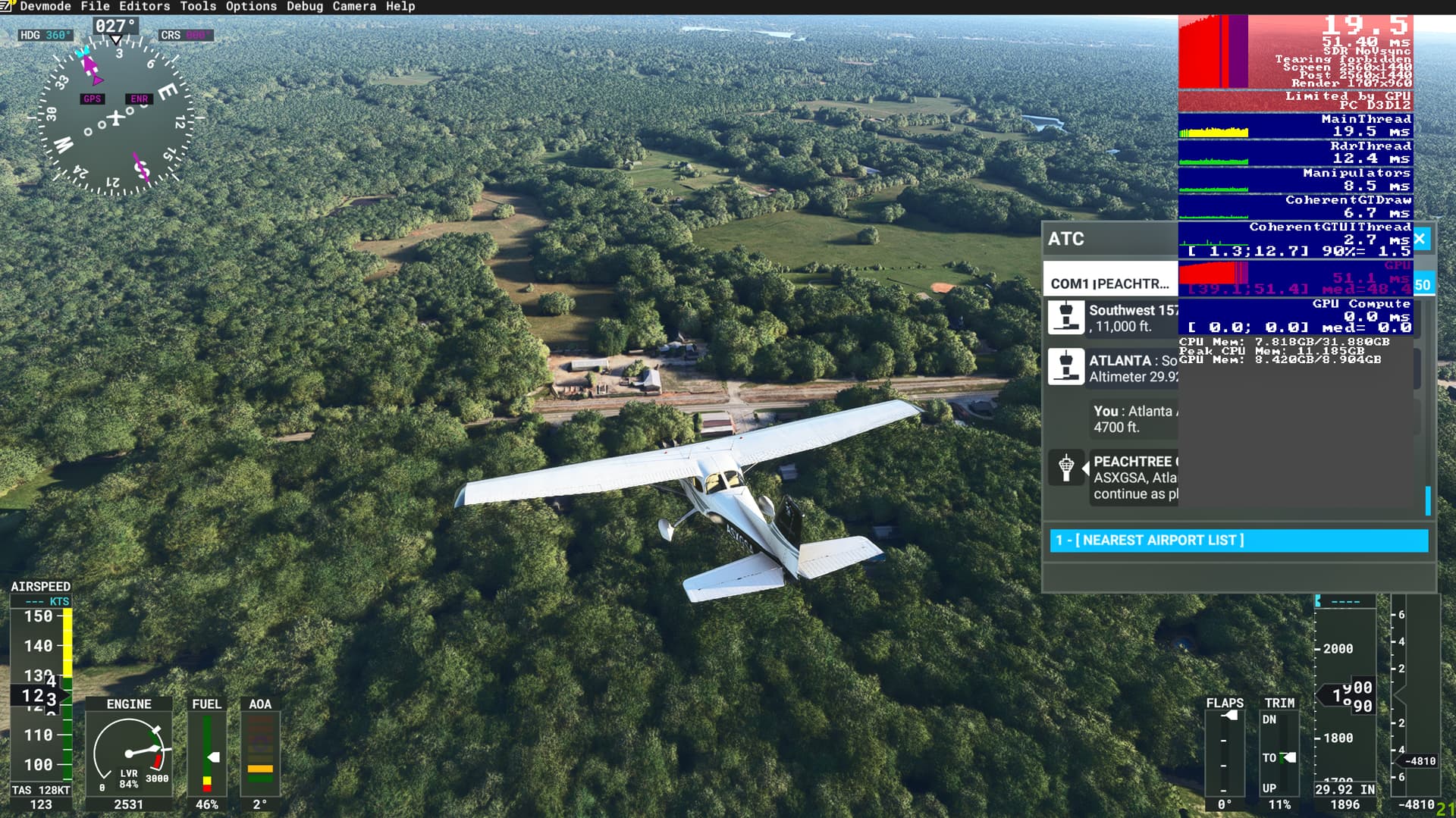Click the Peachtree control tower icon
The width and height of the screenshot is (1456, 818).
point(1065,468)
